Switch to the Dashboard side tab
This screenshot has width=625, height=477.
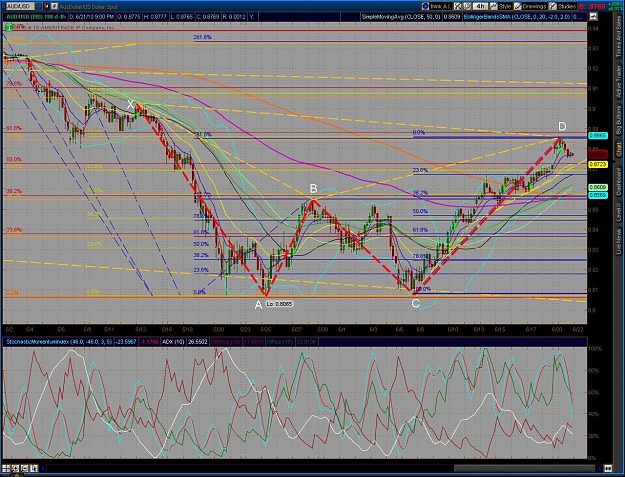(619, 181)
